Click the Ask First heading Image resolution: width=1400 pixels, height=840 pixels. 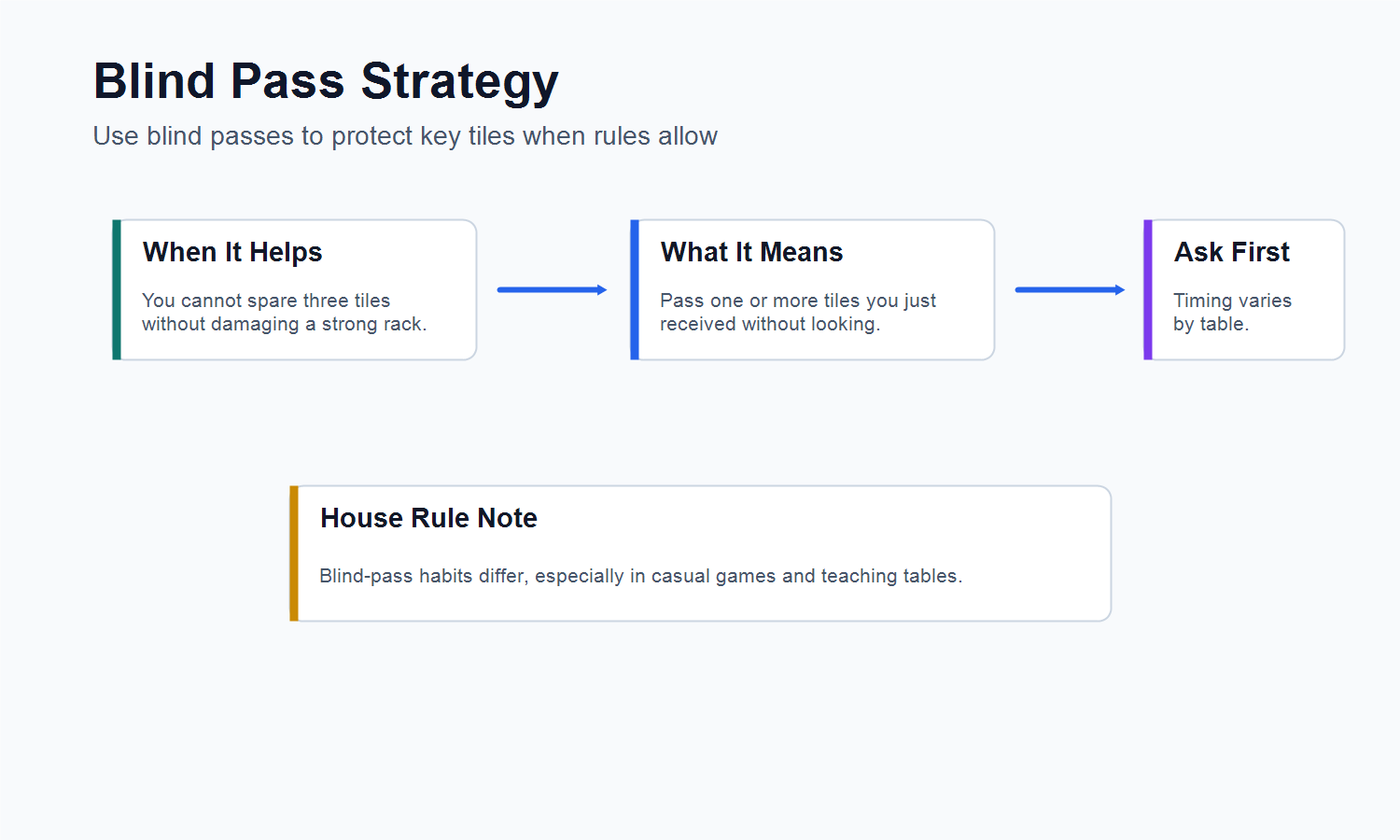click(1232, 252)
